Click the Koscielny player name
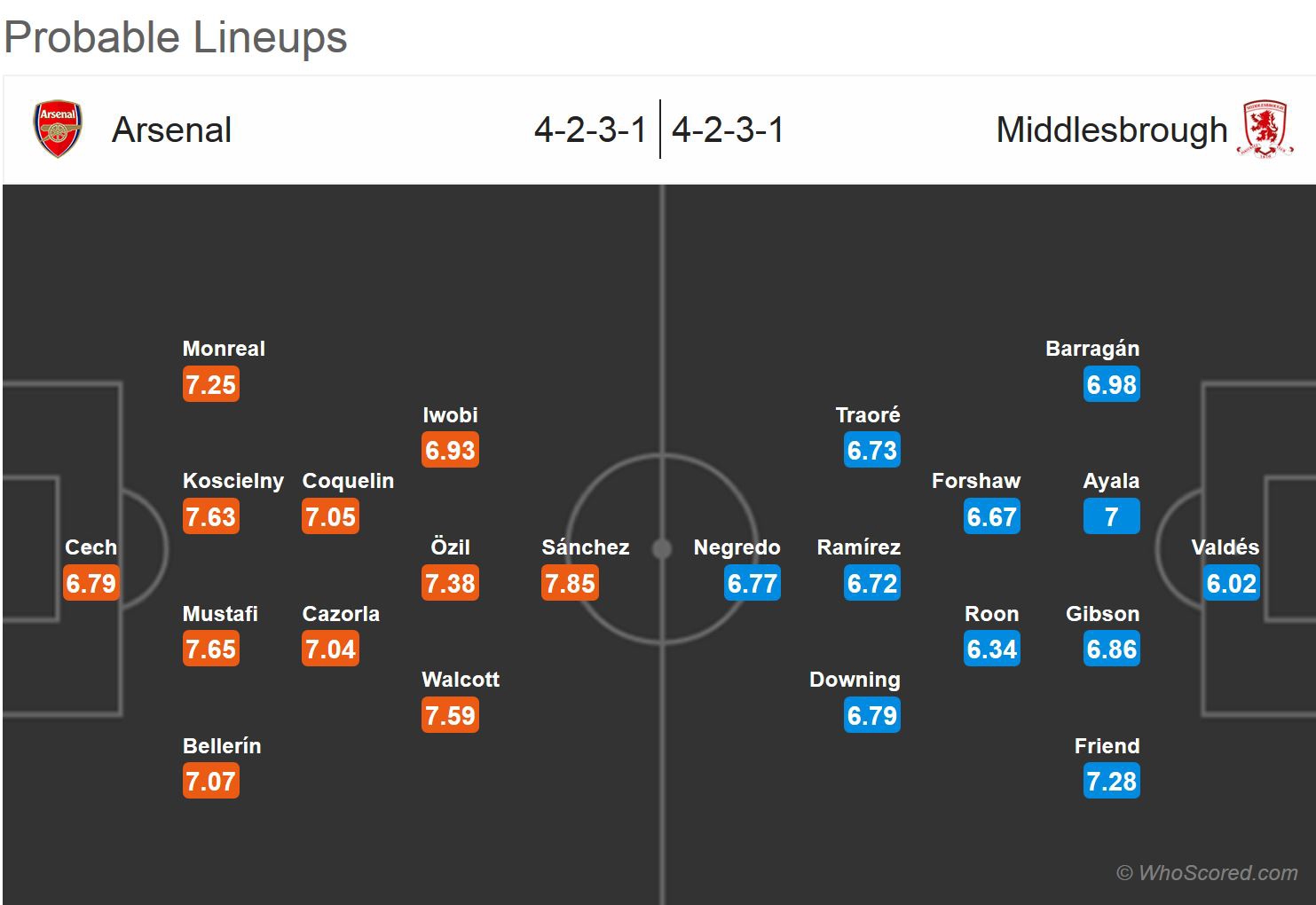Screen dimensions: 1316x905 click(232, 481)
